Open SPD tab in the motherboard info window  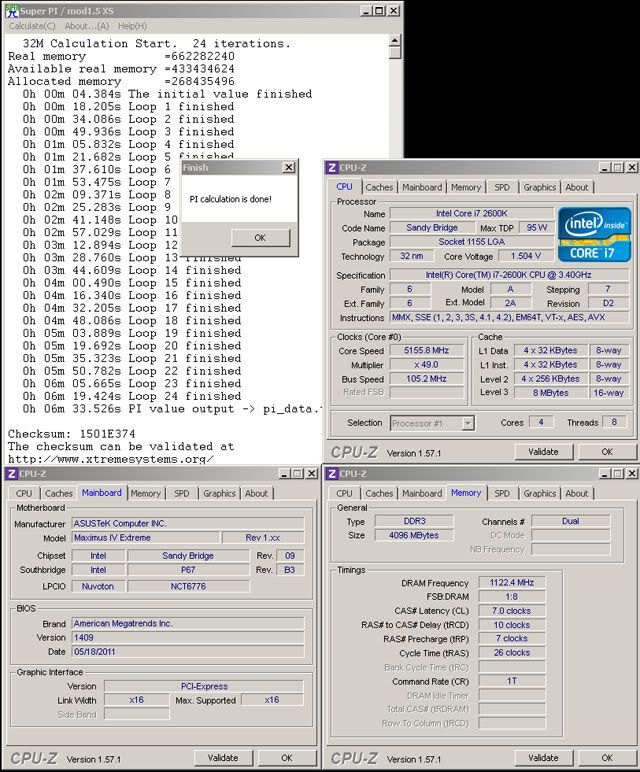click(x=181, y=493)
